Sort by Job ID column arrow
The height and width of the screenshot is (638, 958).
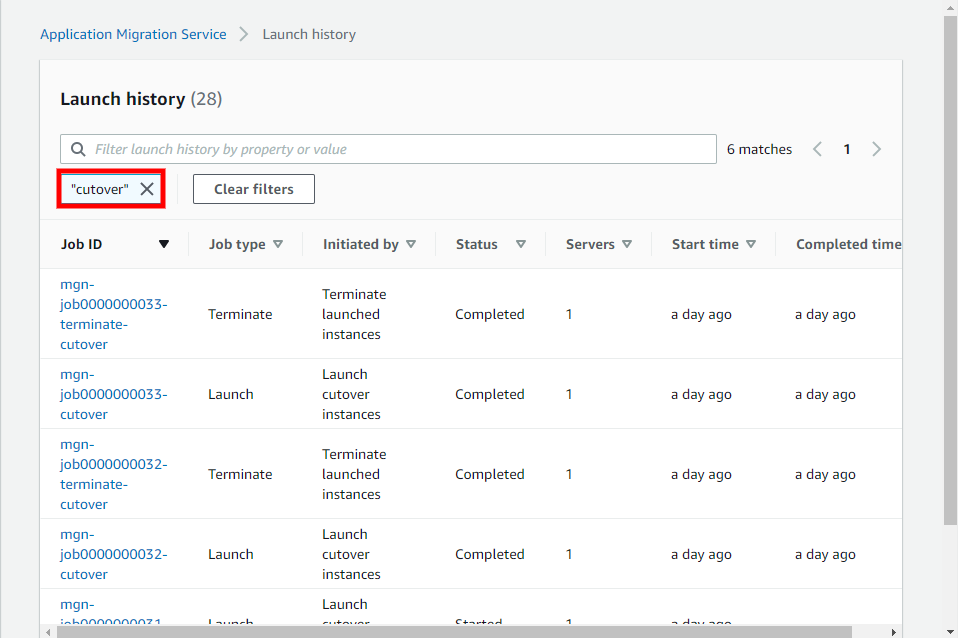click(164, 244)
